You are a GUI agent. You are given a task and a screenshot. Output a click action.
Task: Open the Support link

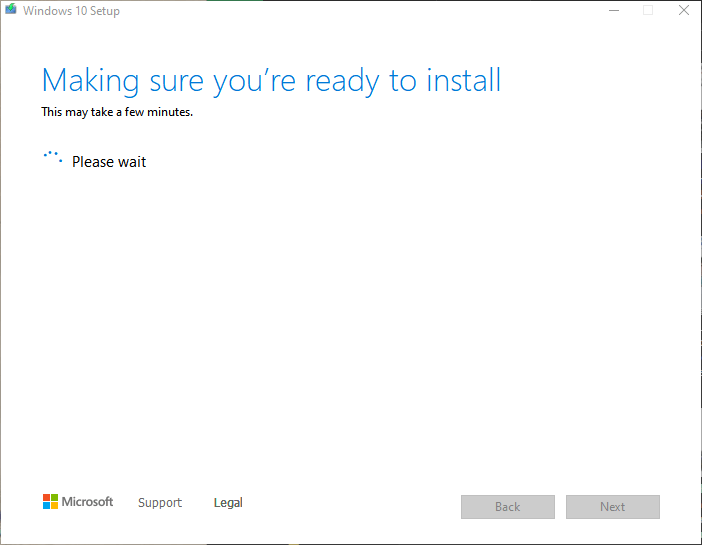160,502
